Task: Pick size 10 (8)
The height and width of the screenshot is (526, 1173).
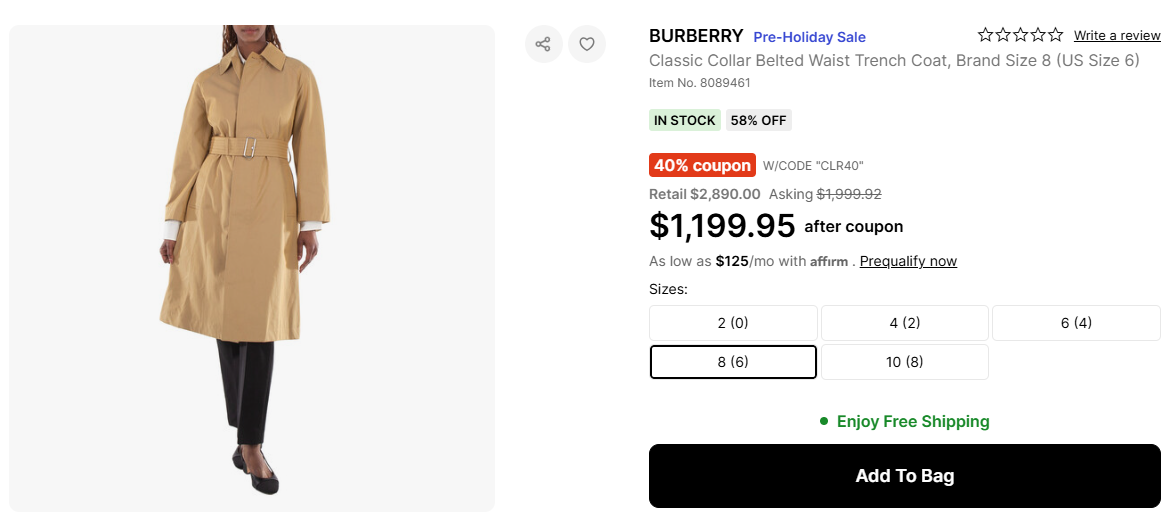Action: coord(905,362)
